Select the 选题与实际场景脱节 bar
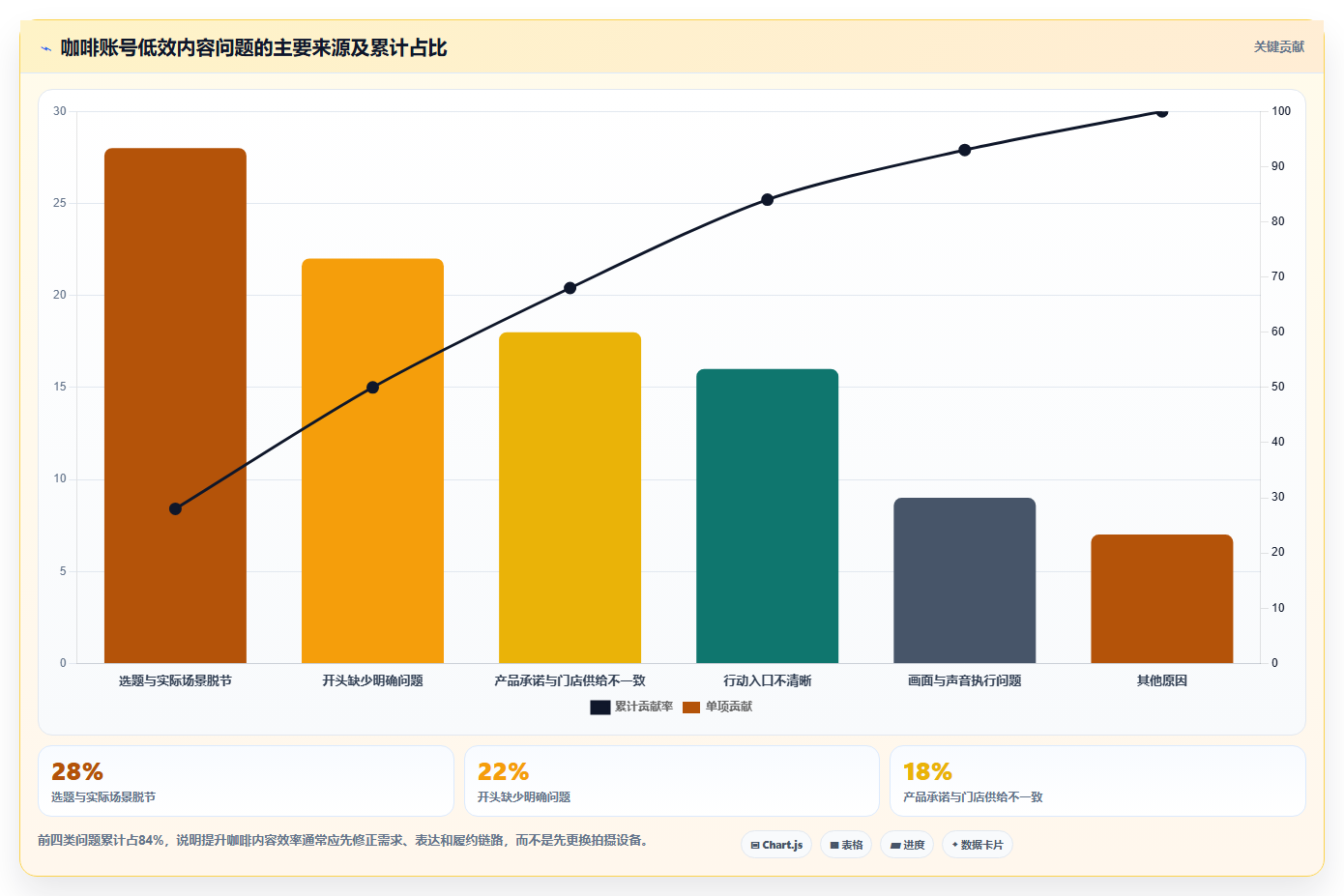 coord(175,406)
